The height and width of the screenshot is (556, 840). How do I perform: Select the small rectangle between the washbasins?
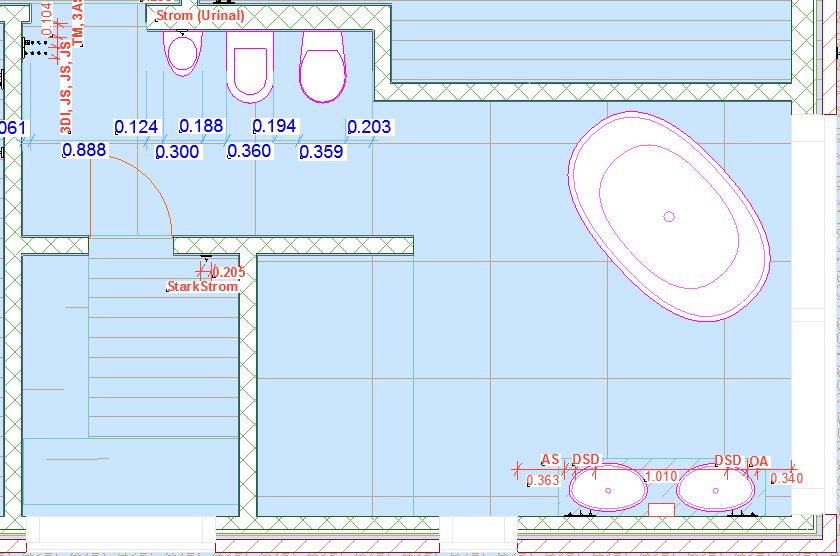[661, 510]
